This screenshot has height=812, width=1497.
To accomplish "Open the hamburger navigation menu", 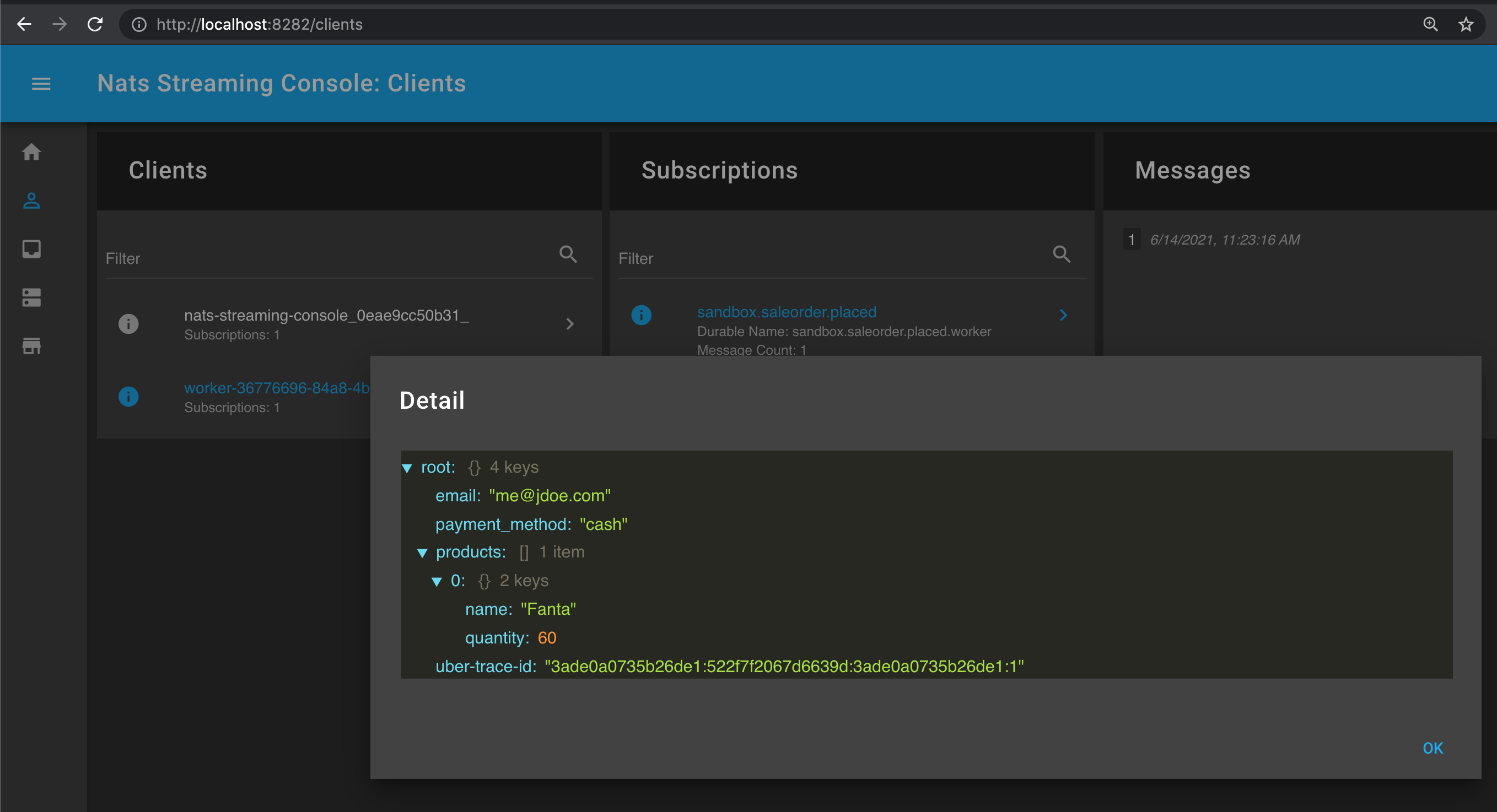I will tap(41, 84).
